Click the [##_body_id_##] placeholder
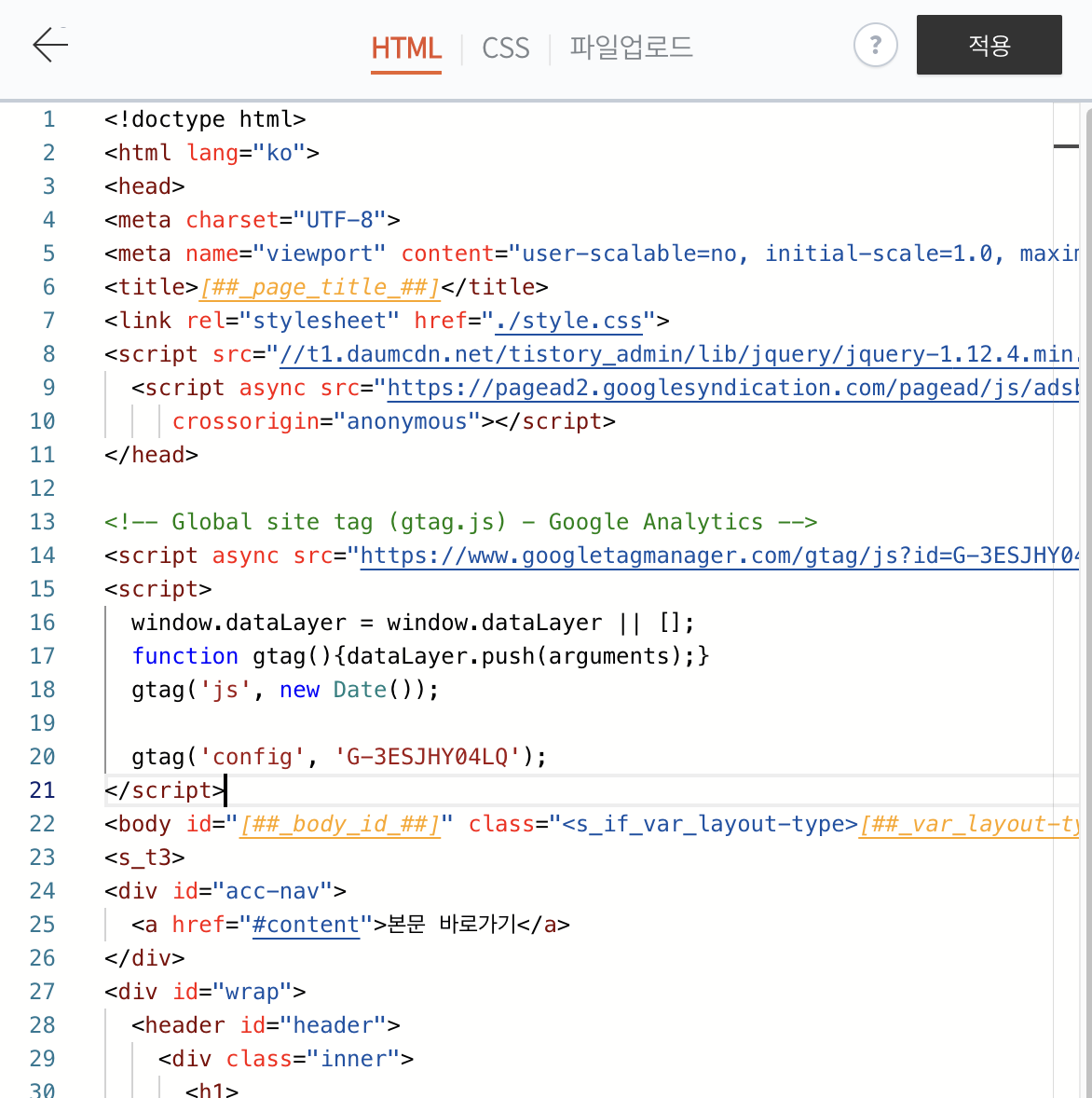The image size is (1092, 1098). pyautogui.click(x=340, y=824)
